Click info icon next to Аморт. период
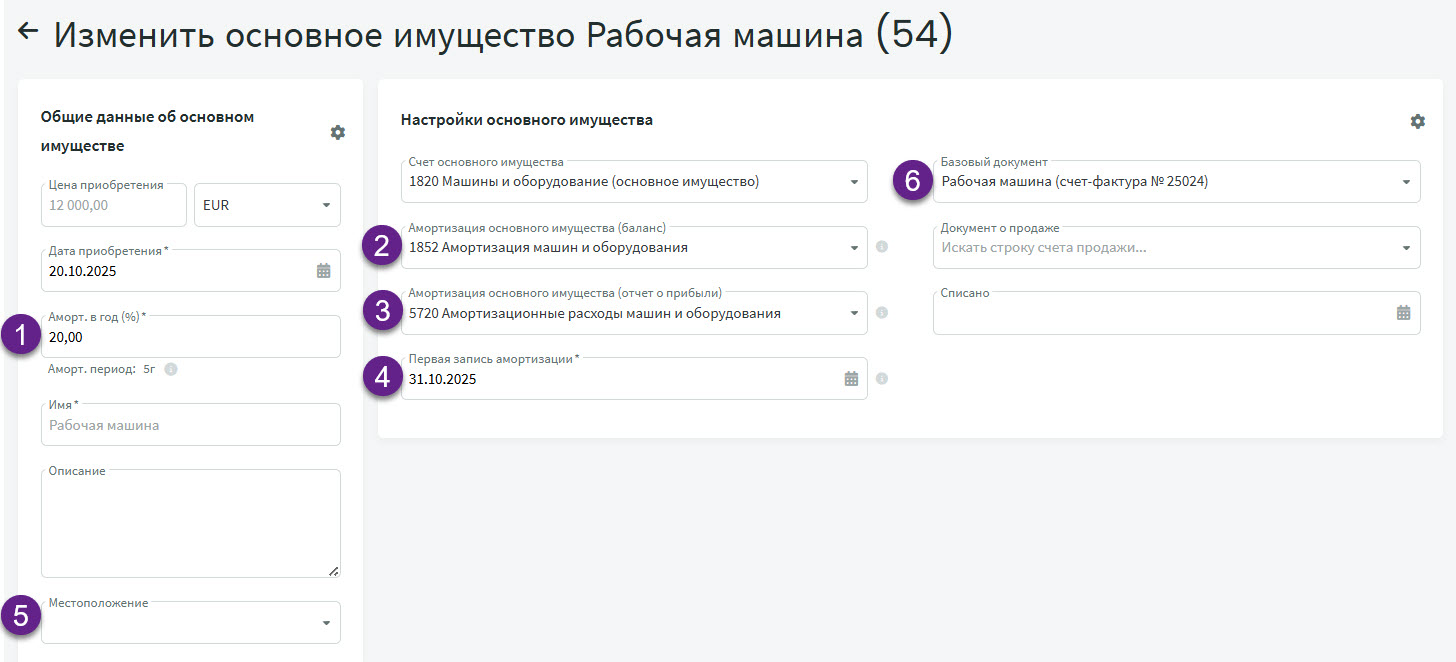This screenshot has width=1456, height=662. [x=171, y=369]
